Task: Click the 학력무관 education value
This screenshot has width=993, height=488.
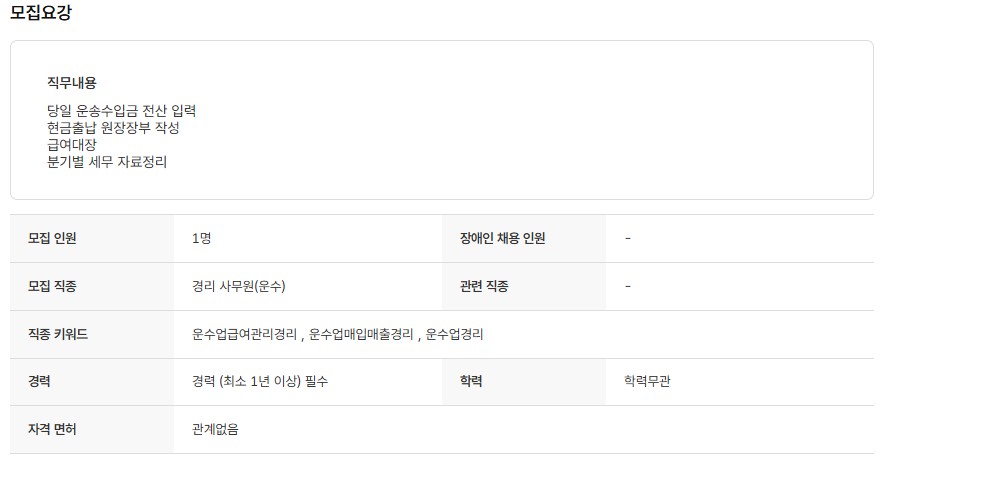Action: click(x=647, y=382)
